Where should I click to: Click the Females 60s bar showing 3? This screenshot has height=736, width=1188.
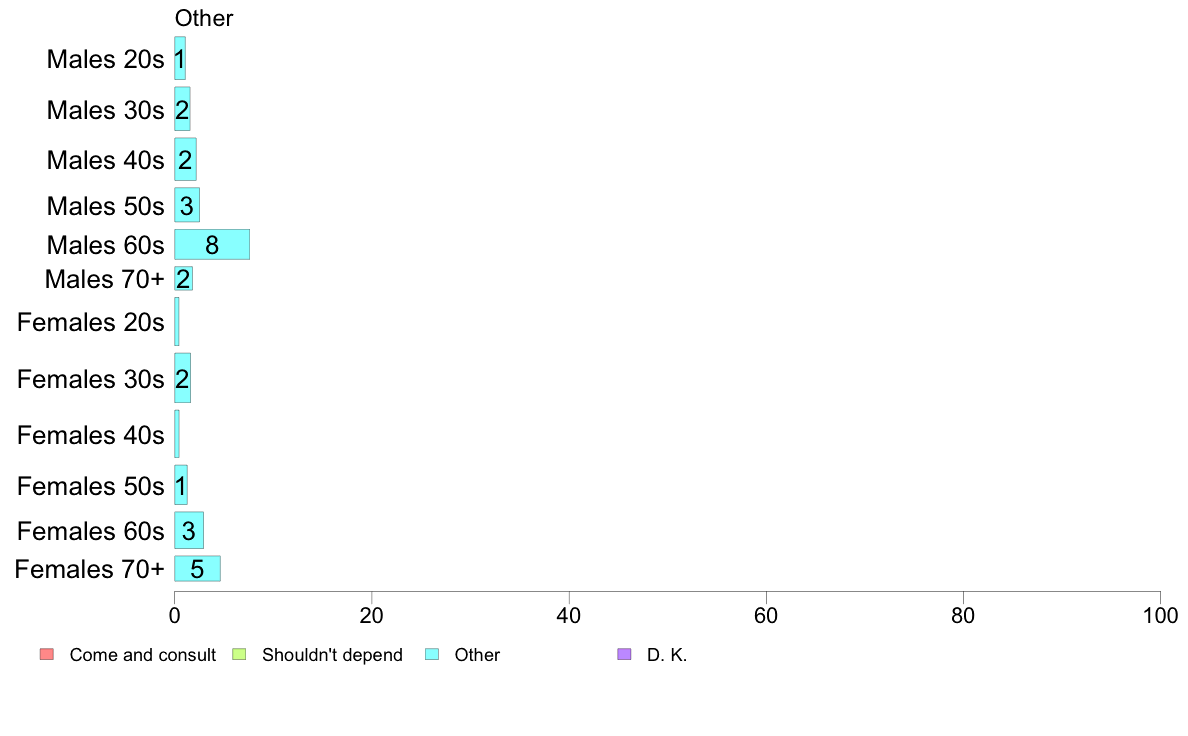click(189, 531)
